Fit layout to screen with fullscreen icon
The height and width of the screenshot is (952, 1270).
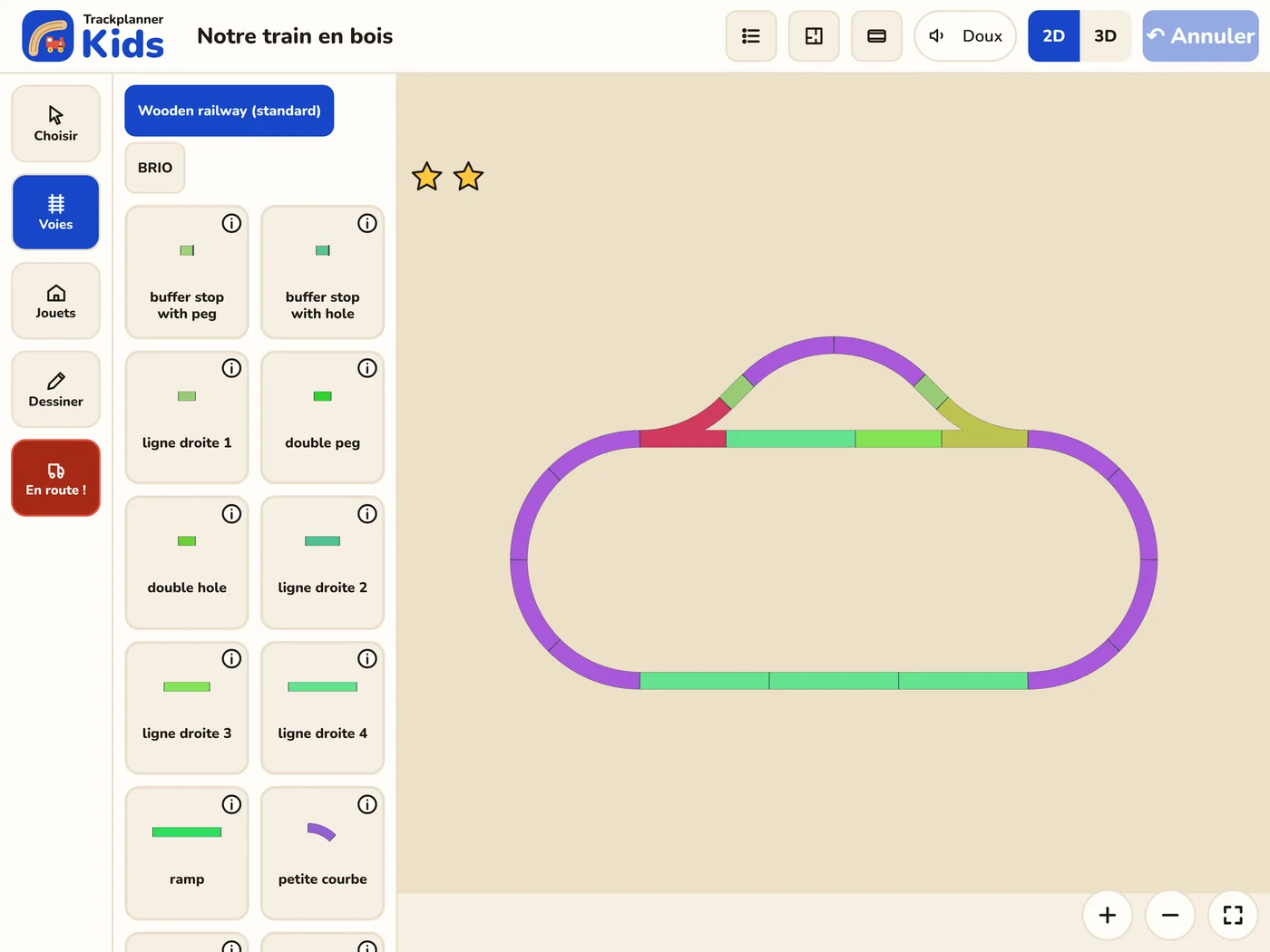(1233, 915)
